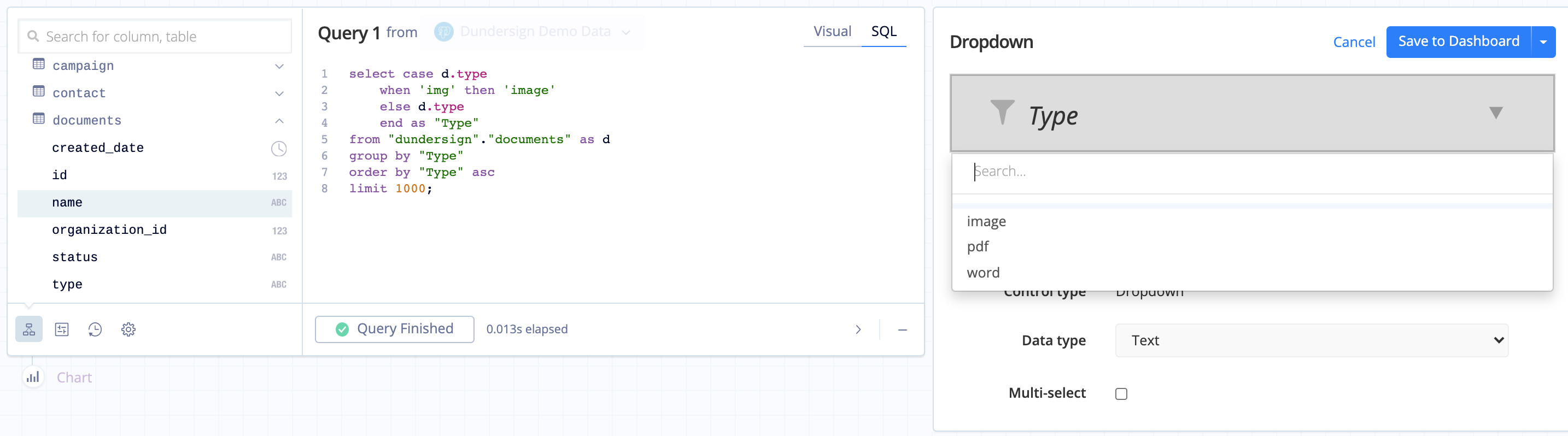Click the Cancel link
The image size is (1568, 436).
point(1354,42)
